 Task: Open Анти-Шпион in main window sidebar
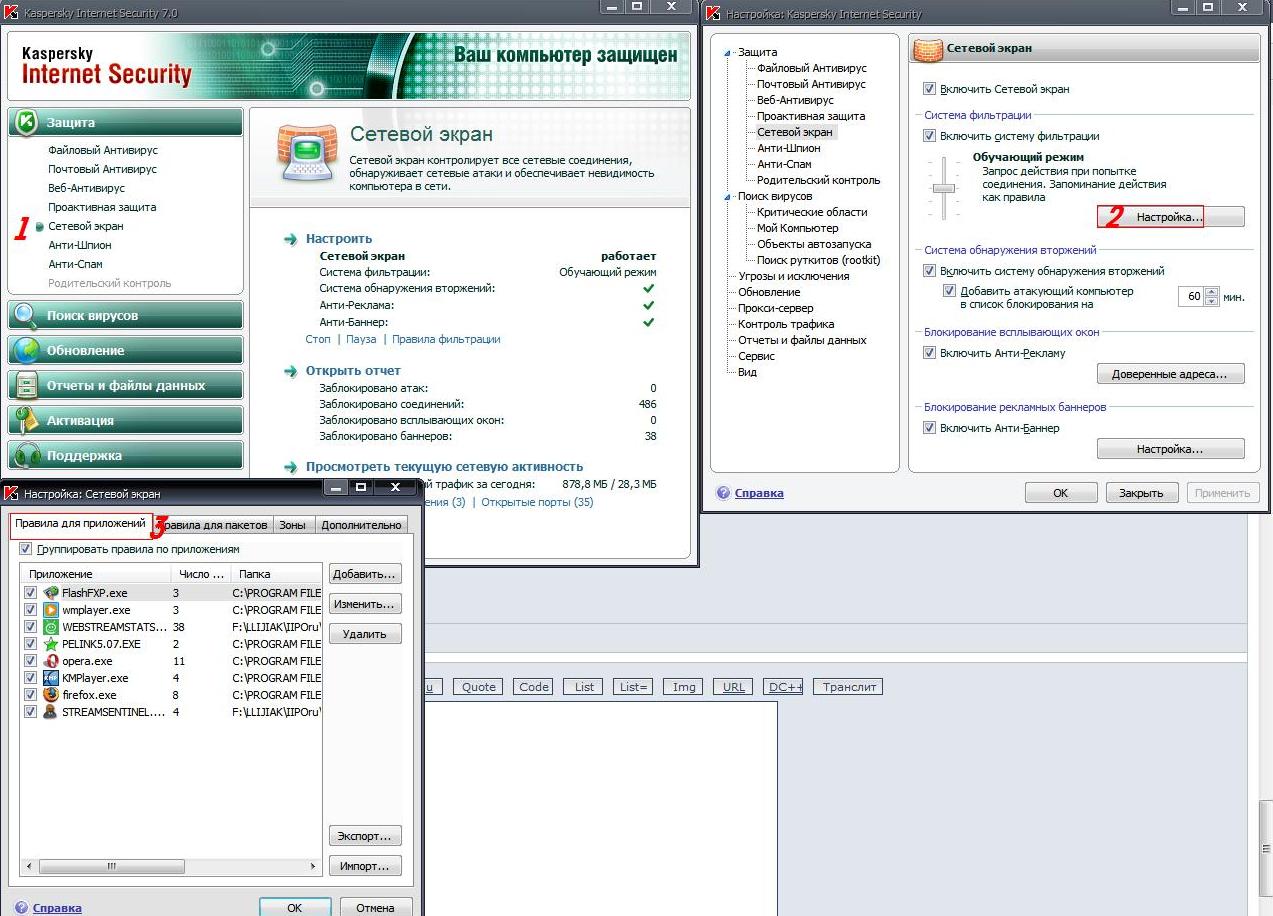(80, 245)
